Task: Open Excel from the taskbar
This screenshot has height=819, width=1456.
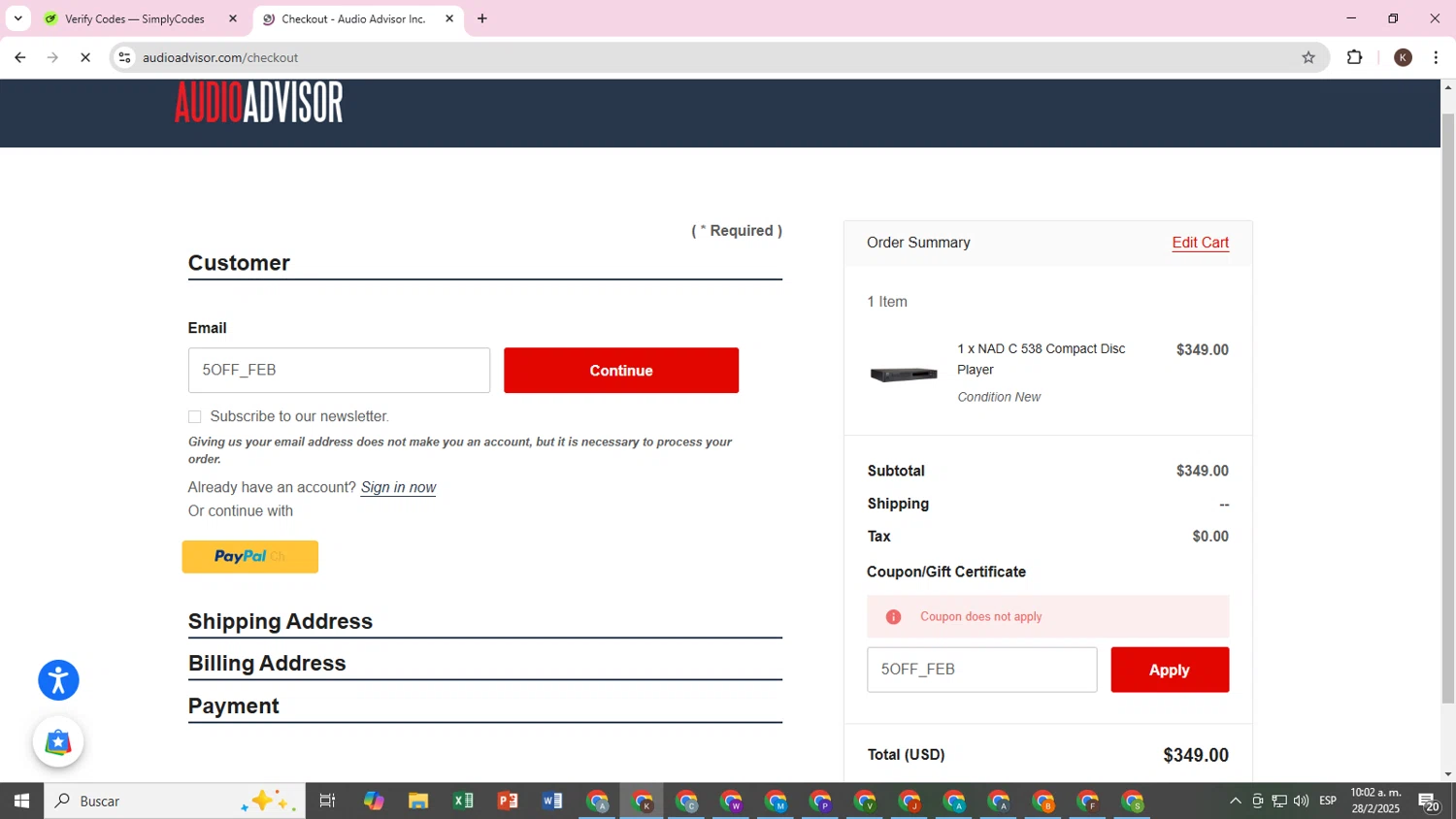Action: (463, 801)
